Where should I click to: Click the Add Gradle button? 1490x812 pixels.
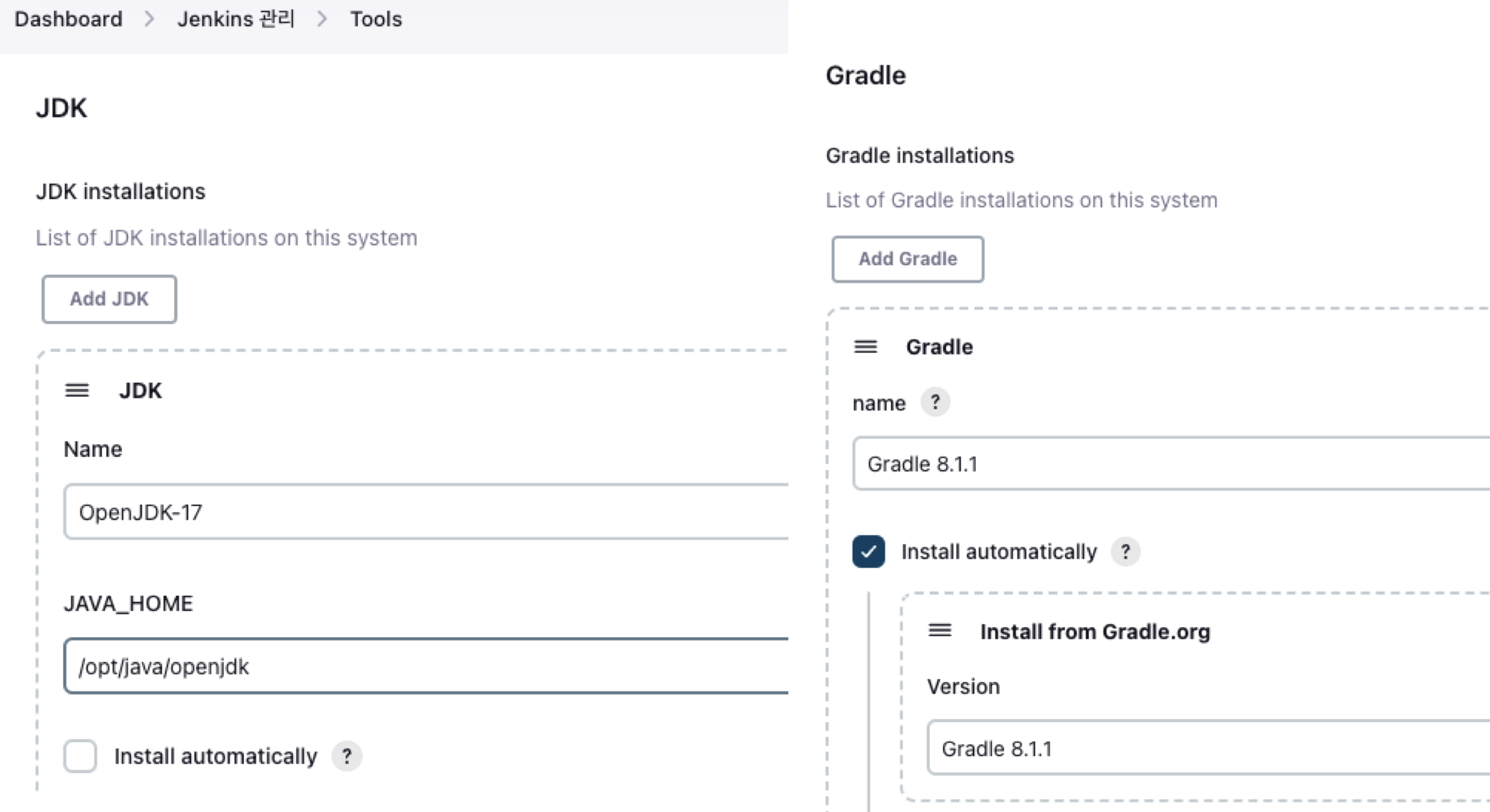(907, 259)
